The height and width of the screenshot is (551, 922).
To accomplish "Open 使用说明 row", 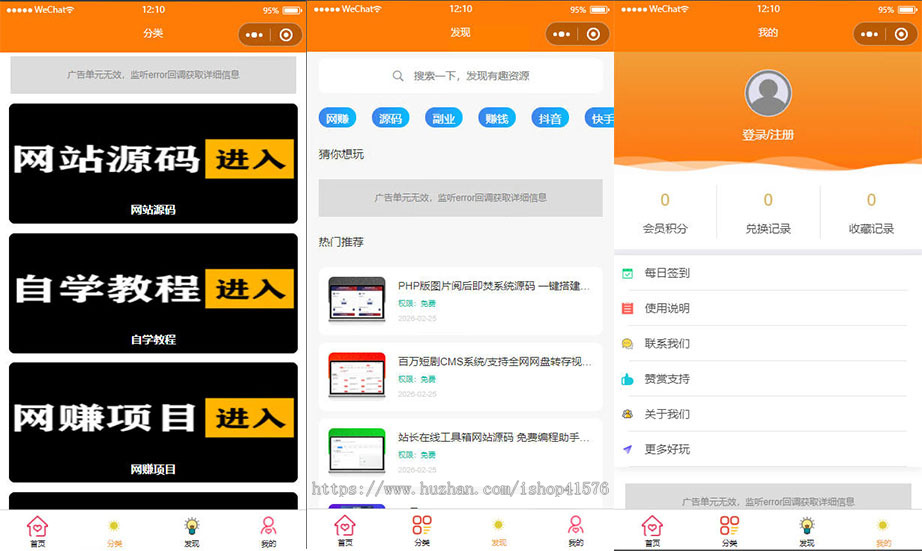I will 768,308.
